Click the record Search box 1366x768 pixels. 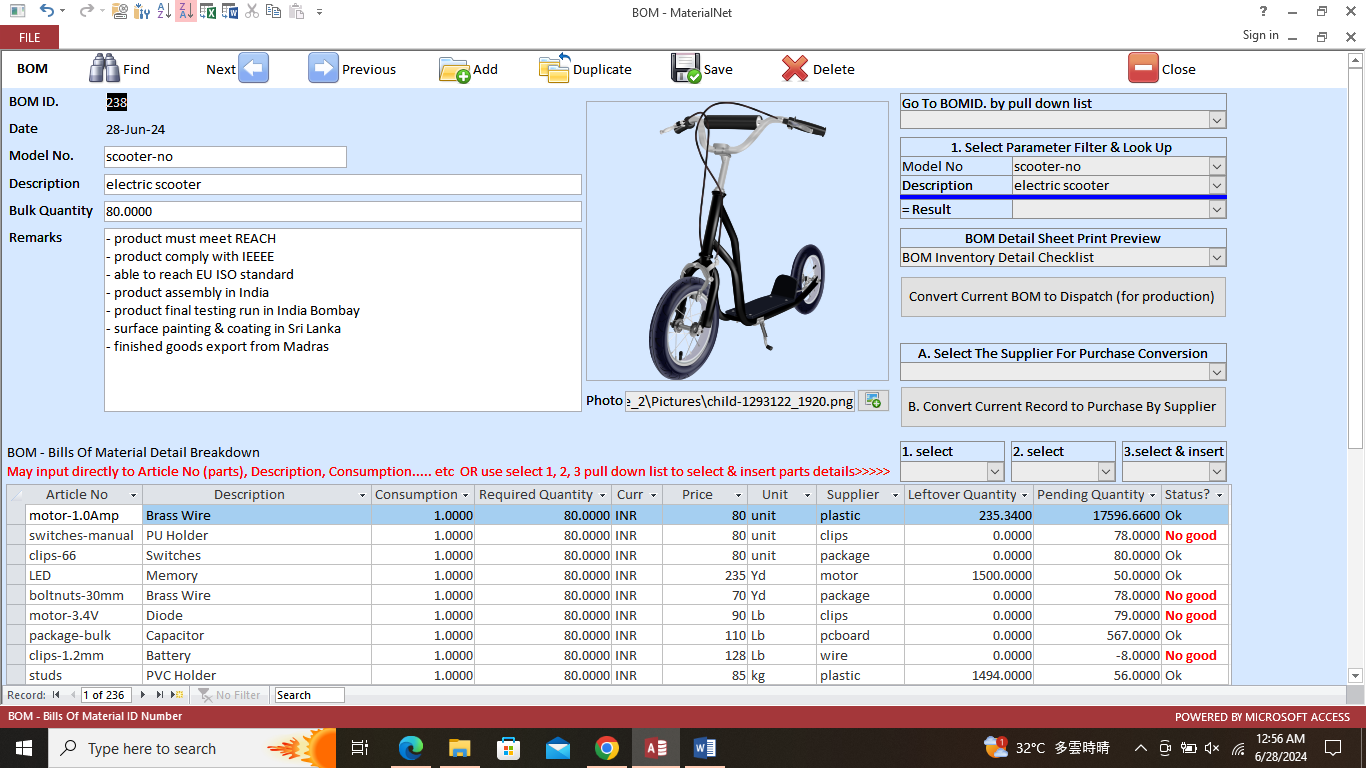tap(309, 695)
